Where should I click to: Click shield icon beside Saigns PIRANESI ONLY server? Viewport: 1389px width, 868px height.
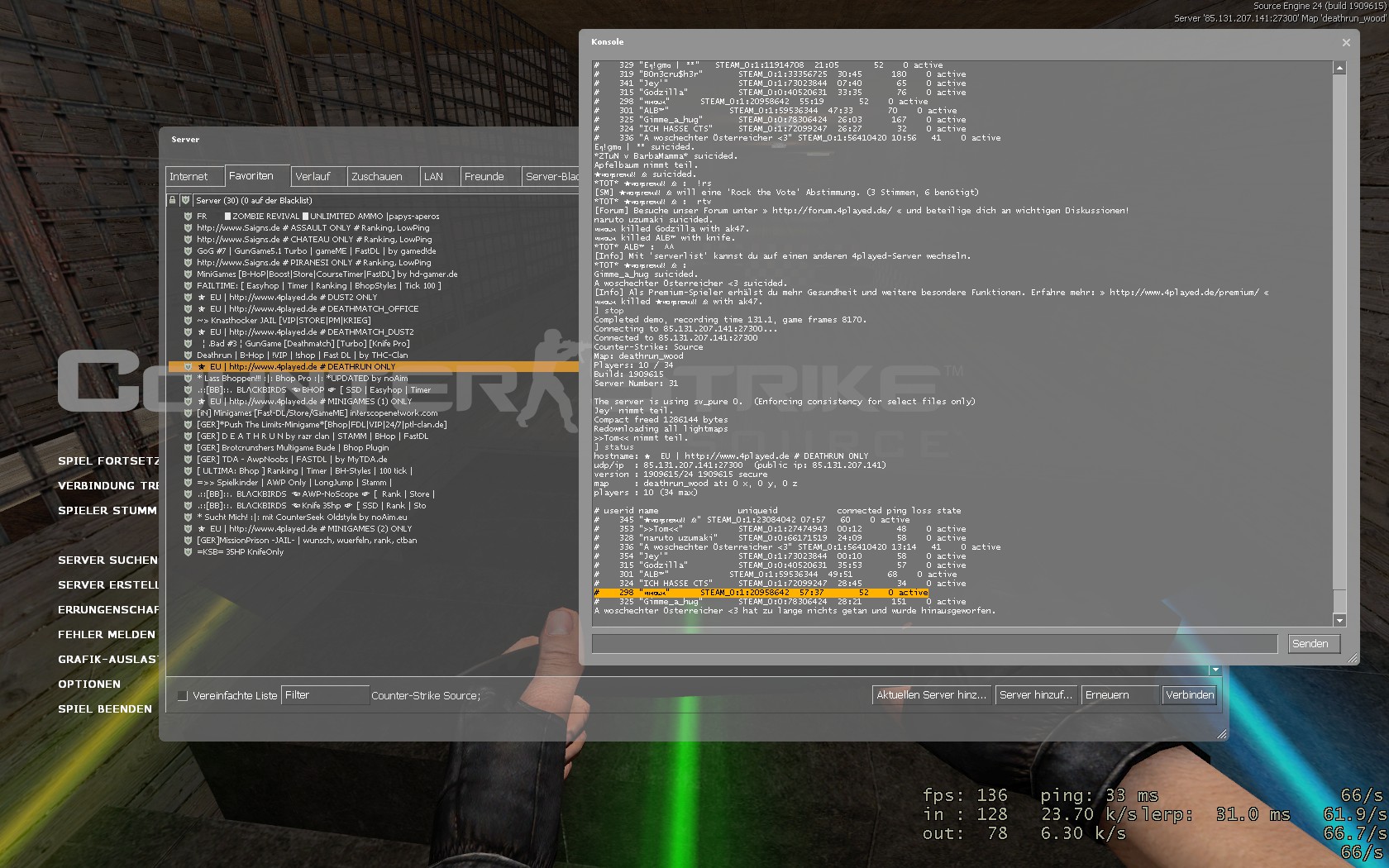coord(188,262)
